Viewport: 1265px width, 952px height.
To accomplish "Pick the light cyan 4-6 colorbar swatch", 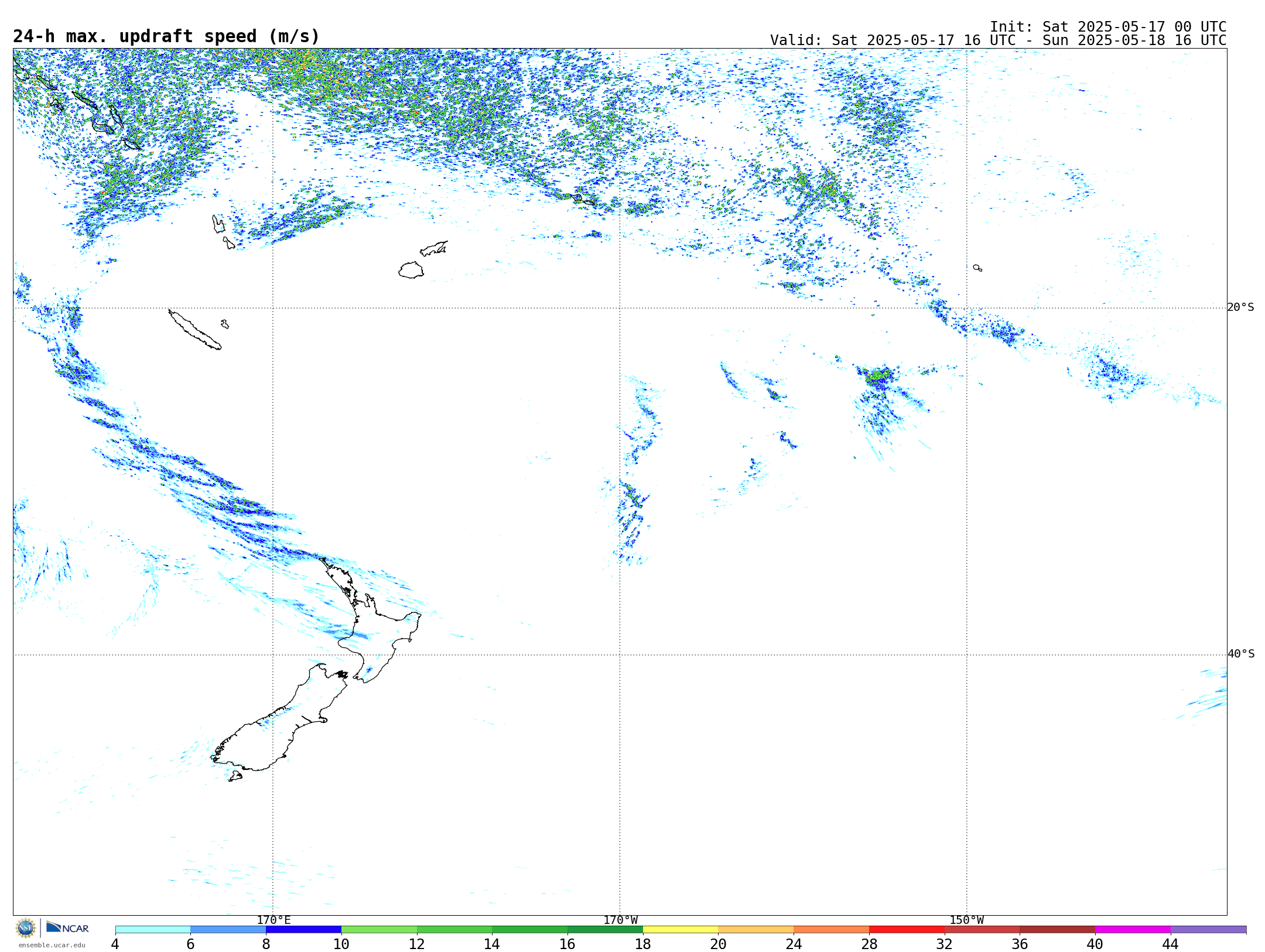I will click(153, 929).
